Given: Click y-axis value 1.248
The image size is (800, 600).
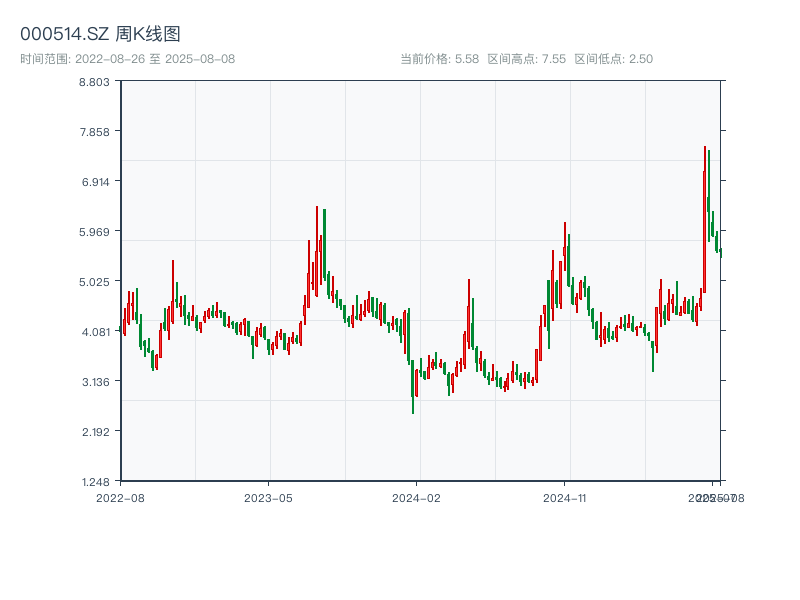Looking at the screenshot, I should (95, 482).
